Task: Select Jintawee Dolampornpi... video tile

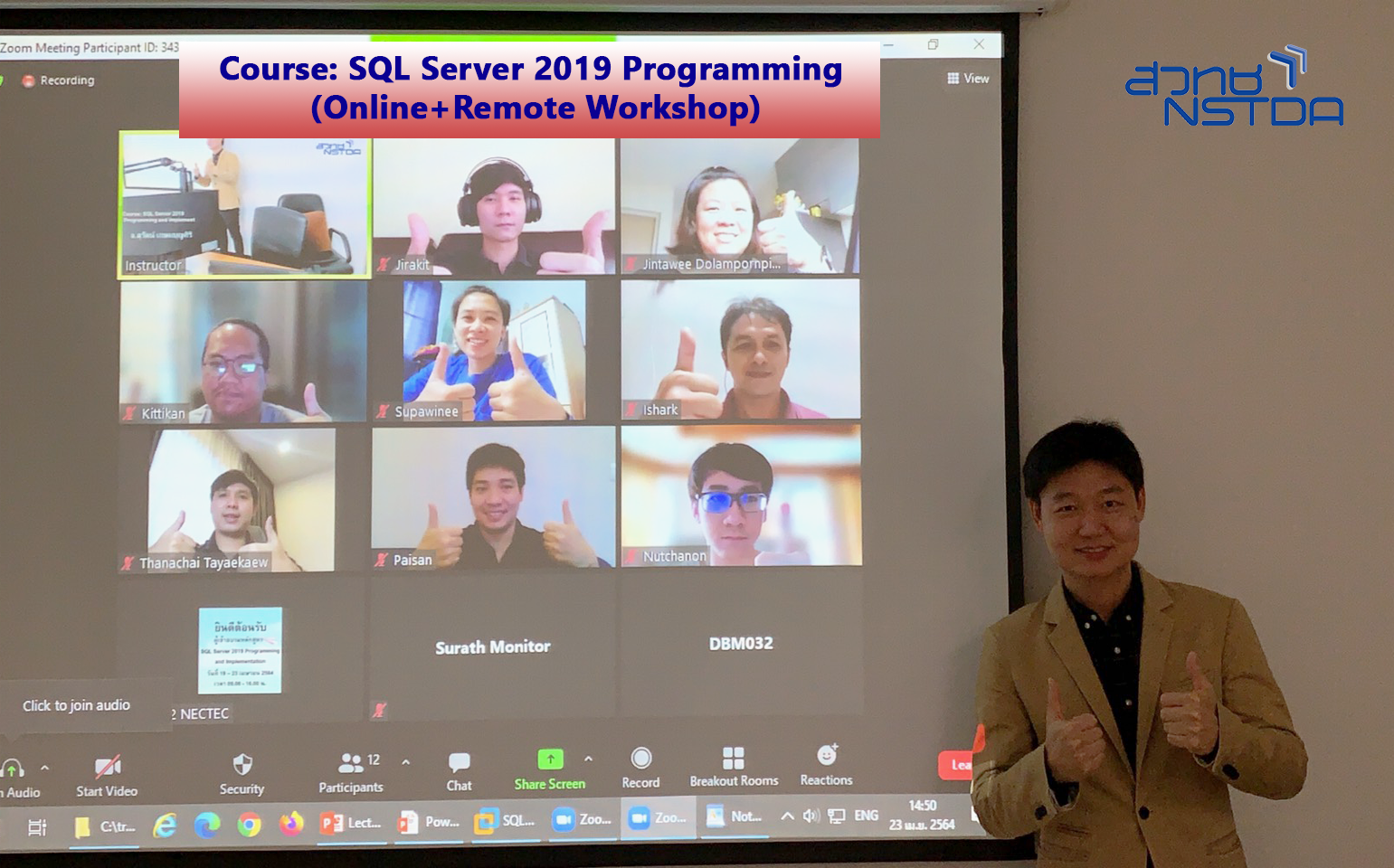Action: pos(739,206)
